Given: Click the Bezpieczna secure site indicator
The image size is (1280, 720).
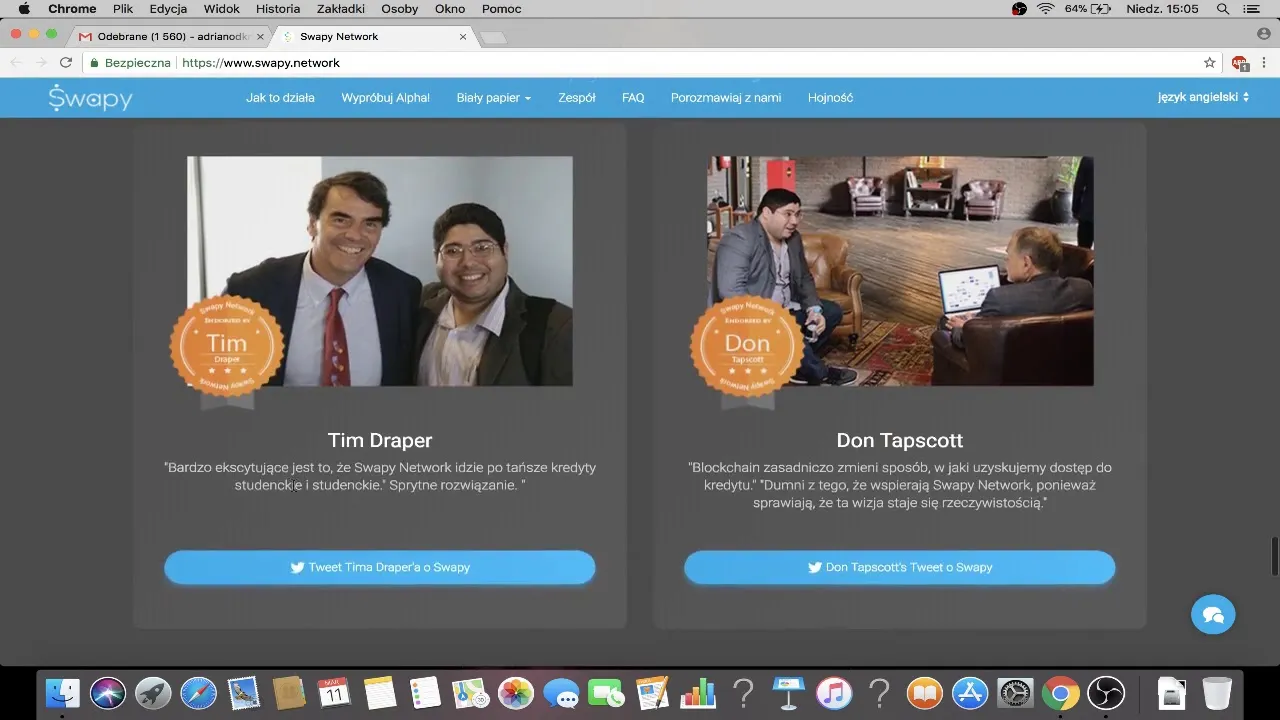Looking at the screenshot, I should click(x=131, y=62).
